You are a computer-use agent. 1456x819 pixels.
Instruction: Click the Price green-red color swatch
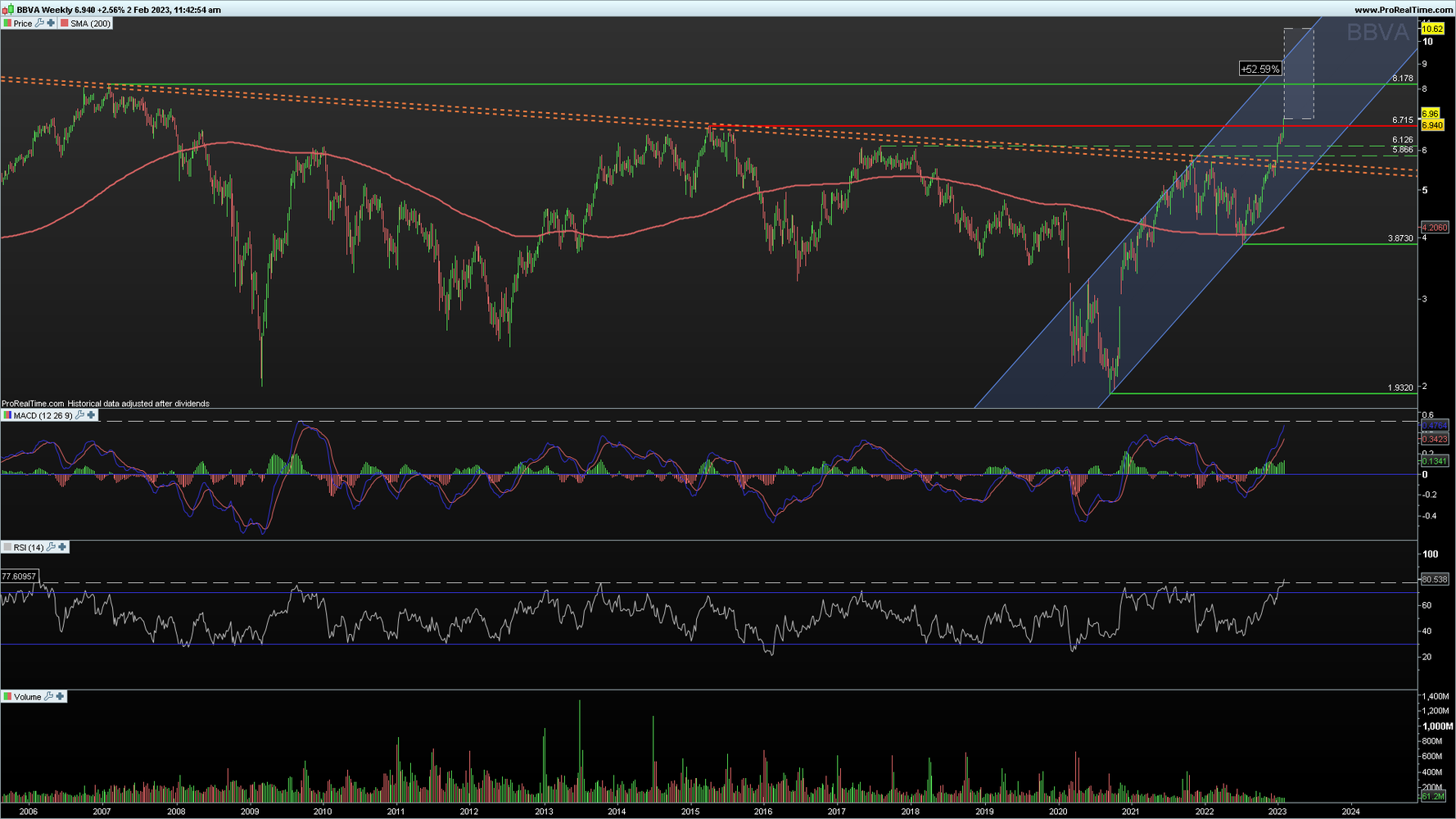coord(7,24)
